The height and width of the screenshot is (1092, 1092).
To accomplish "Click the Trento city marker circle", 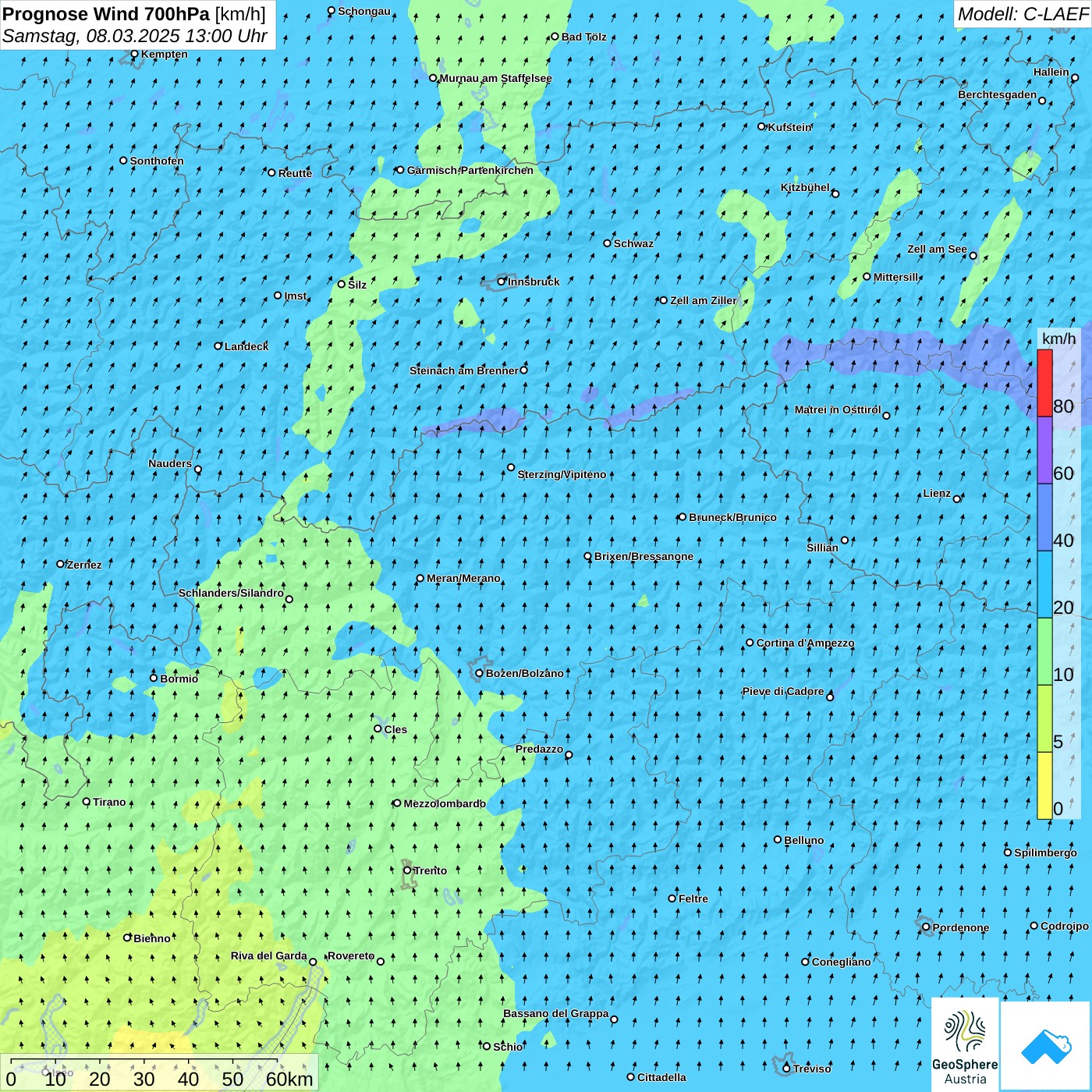I will pyautogui.click(x=407, y=870).
